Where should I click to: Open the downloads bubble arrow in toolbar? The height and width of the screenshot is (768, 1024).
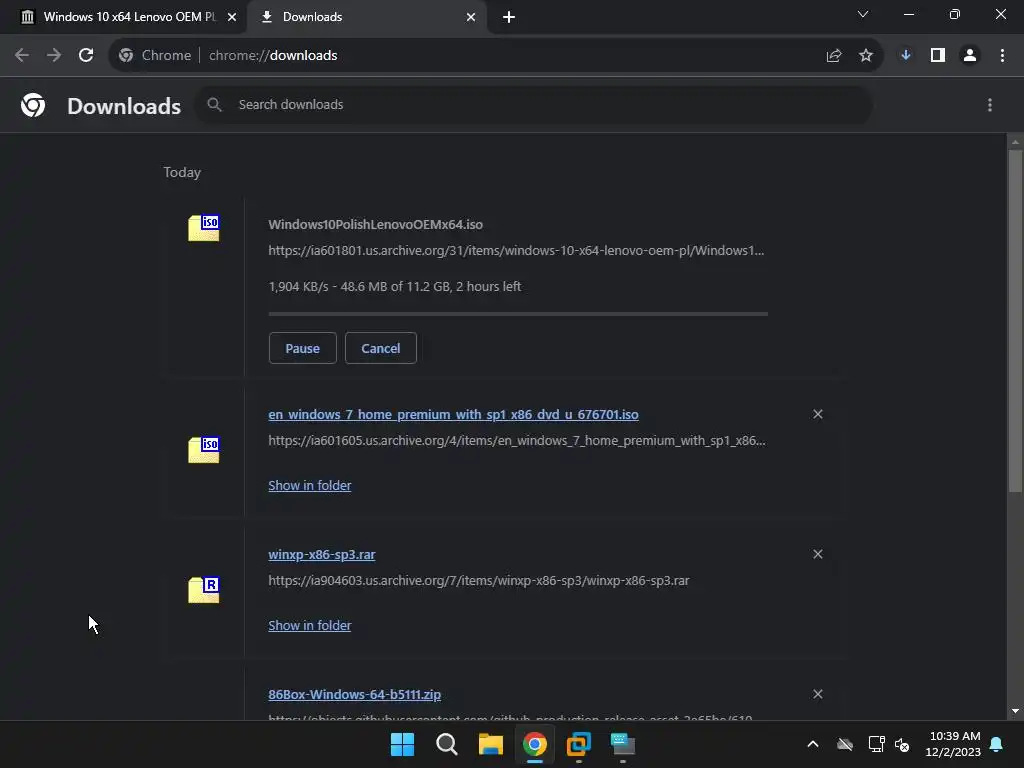(x=906, y=56)
